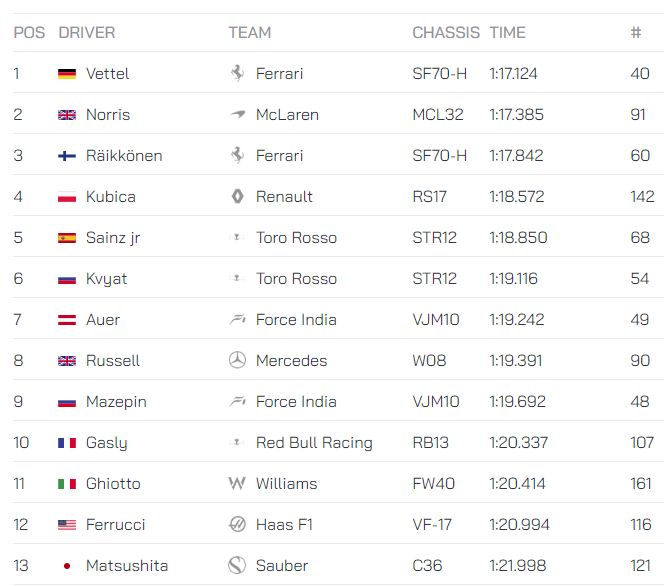
Task: Click Vettel's lap time 1:17.124
Action: point(516,74)
